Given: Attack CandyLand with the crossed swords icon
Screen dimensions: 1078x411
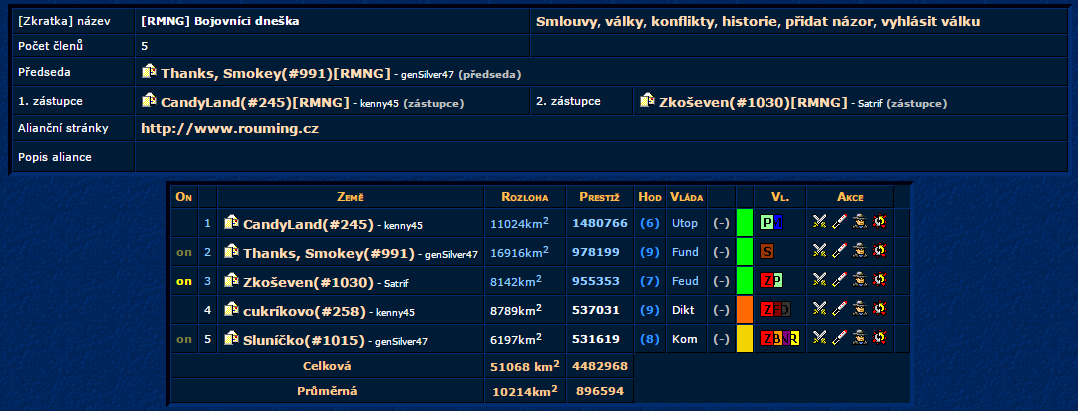Looking at the screenshot, I should click(818, 221).
